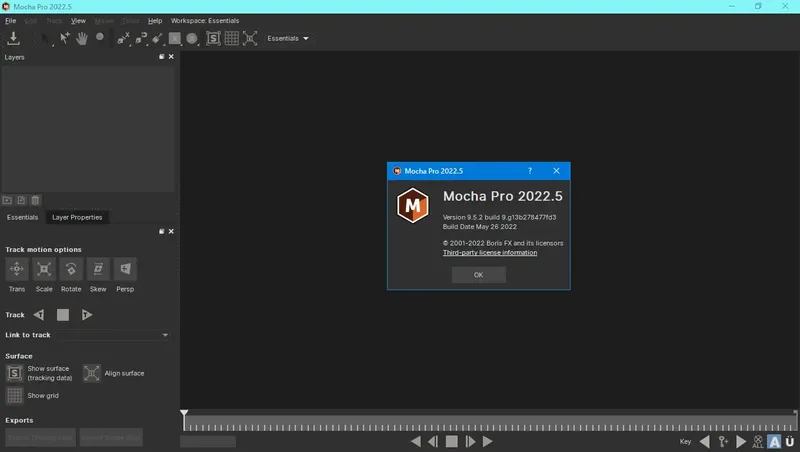The height and width of the screenshot is (452, 800).
Task: Activate the Pan hand tool
Action: [x=82, y=38]
